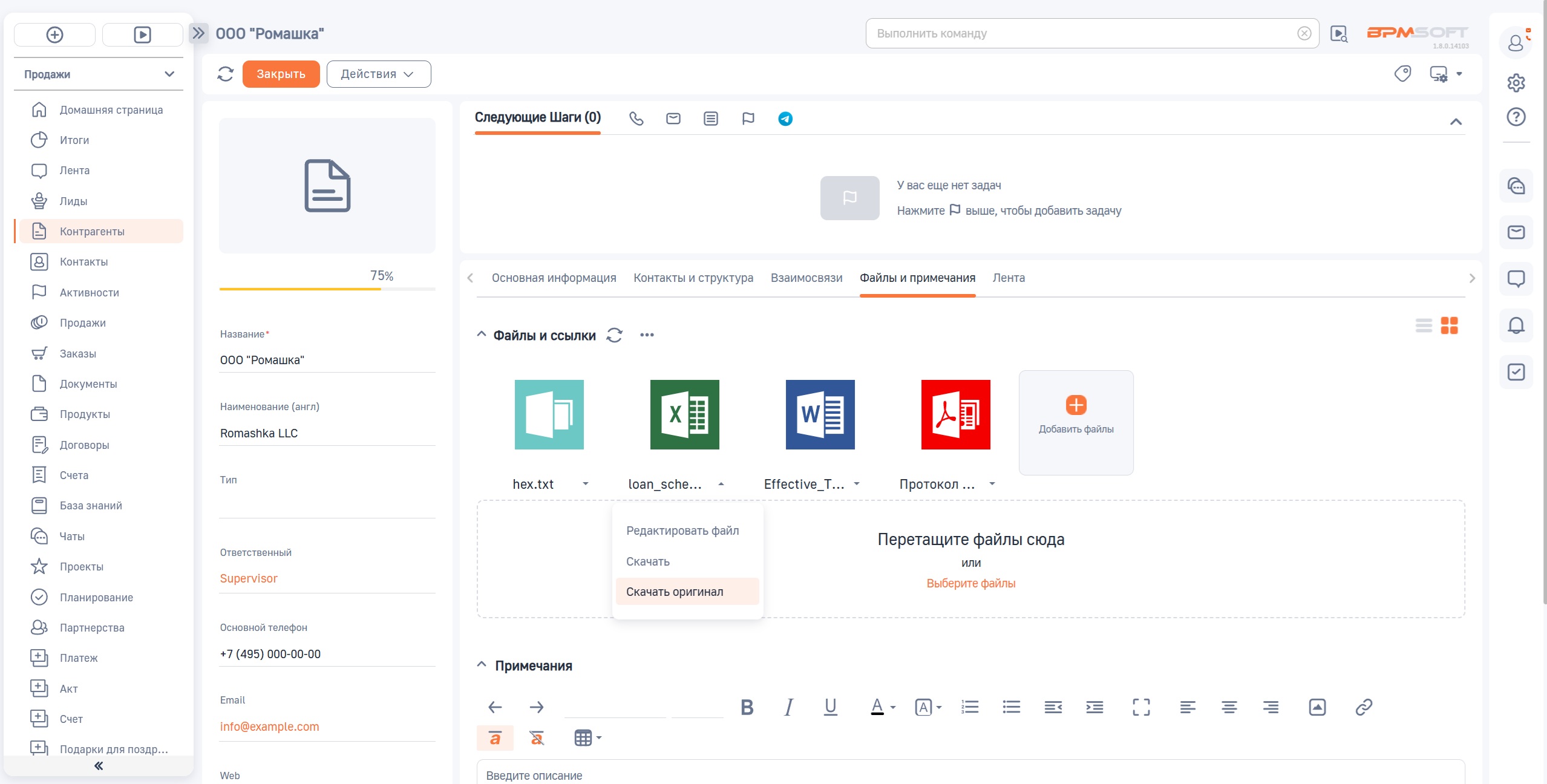1547x784 pixels.
Task: Open the Telegram channel icon near Следующие Шаги
Action: click(785, 119)
